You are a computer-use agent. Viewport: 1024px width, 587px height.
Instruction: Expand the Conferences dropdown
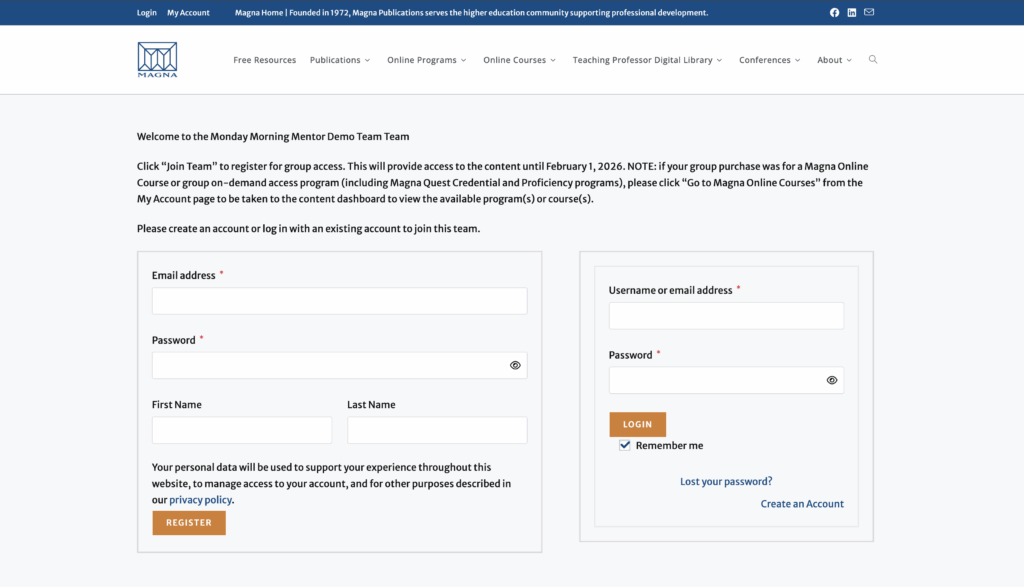point(769,59)
